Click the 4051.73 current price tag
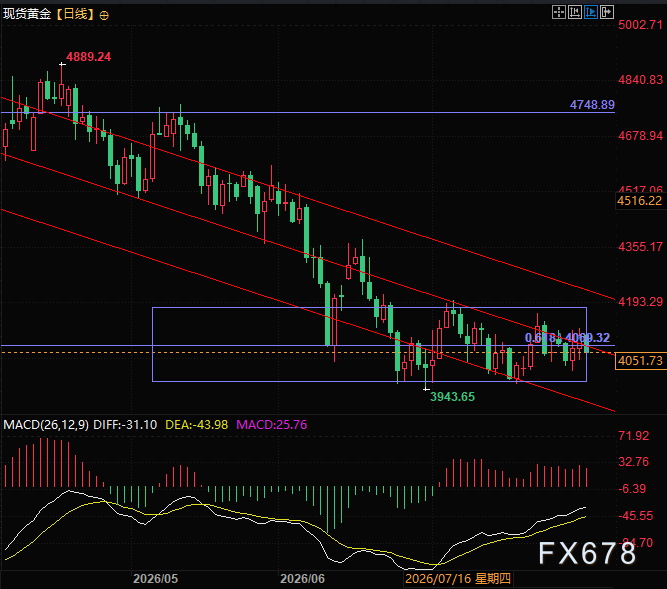The image size is (667, 589). click(x=640, y=361)
